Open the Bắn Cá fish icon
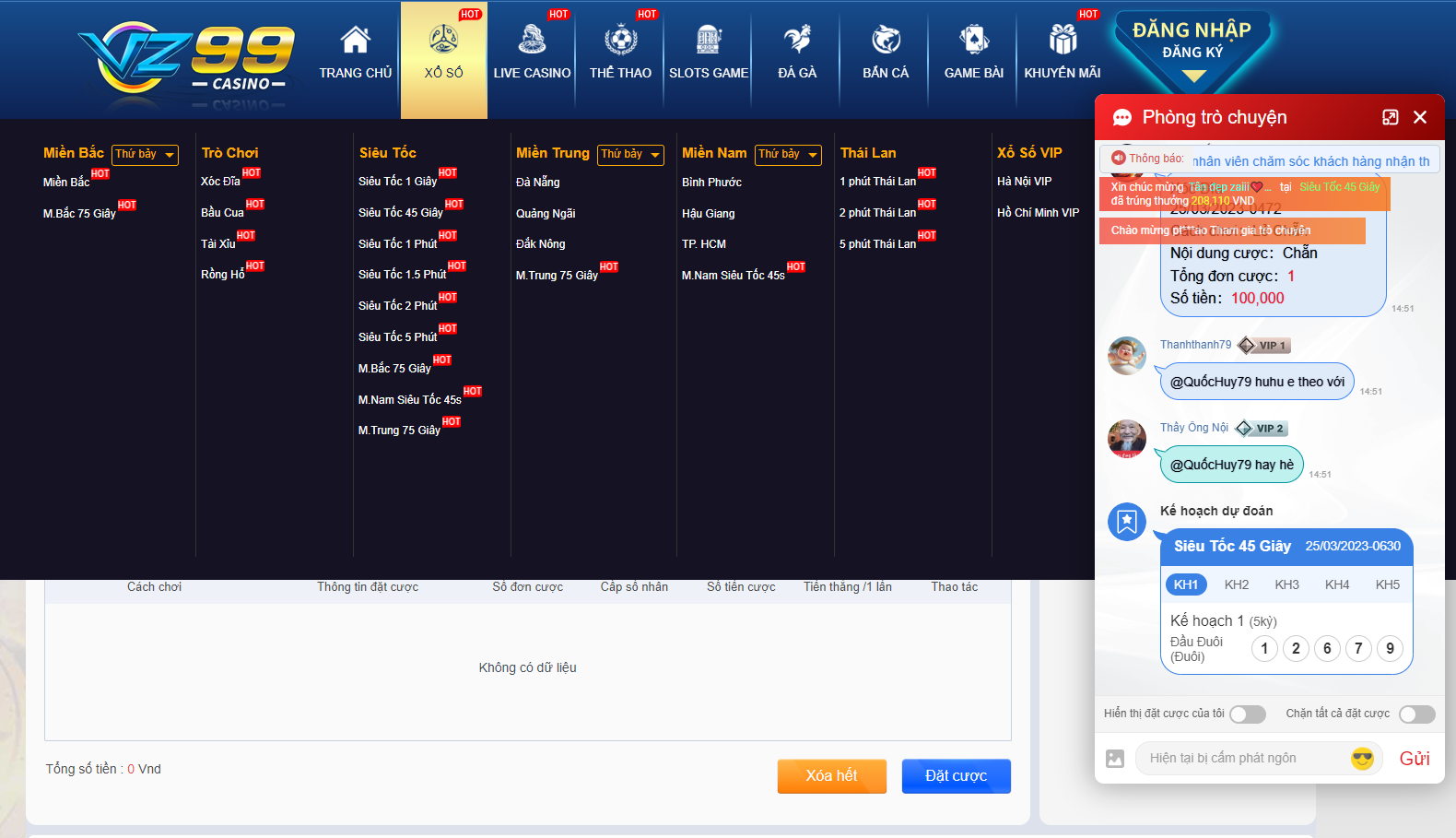 [x=886, y=40]
